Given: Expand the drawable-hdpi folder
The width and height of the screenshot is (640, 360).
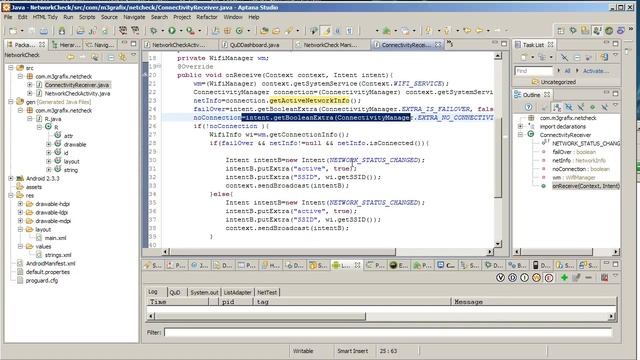Looking at the screenshot, I should [20, 204].
